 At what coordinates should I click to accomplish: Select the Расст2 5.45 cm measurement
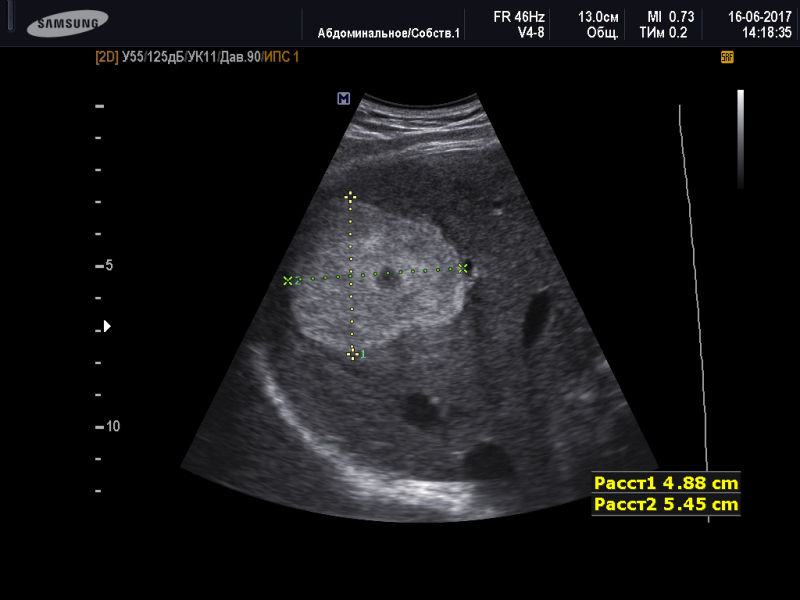click(x=666, y=505)
